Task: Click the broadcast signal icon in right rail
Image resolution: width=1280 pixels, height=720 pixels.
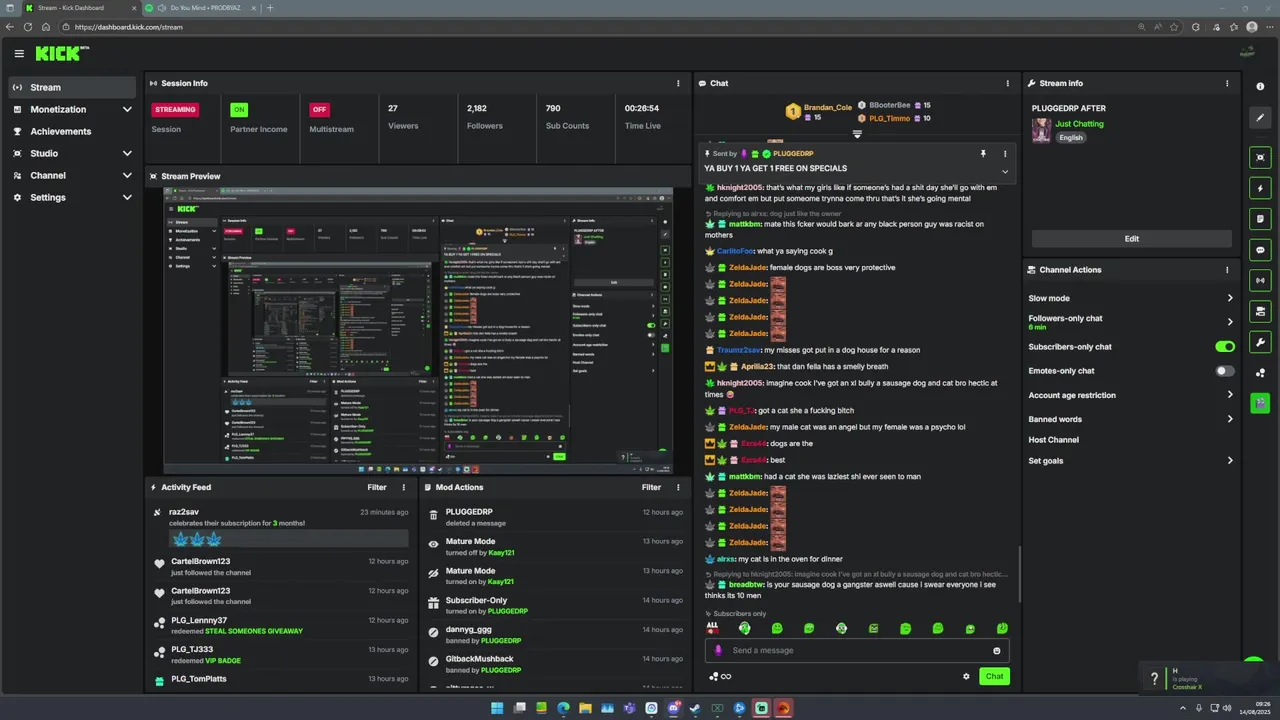Action: click(x=1260, y=281)
